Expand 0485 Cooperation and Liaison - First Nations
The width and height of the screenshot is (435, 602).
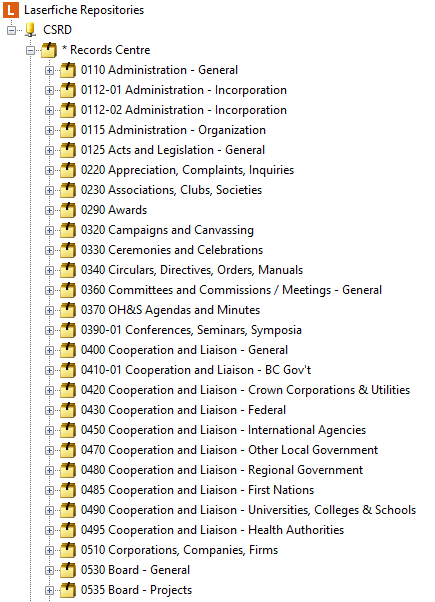[49, 490]
